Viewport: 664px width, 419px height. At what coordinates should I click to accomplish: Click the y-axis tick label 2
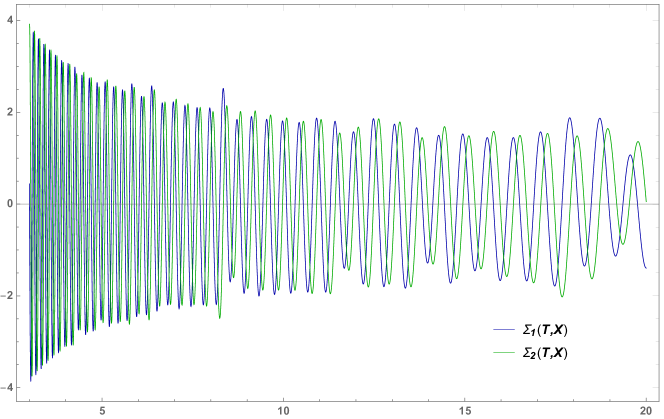(x=10, y=112)
